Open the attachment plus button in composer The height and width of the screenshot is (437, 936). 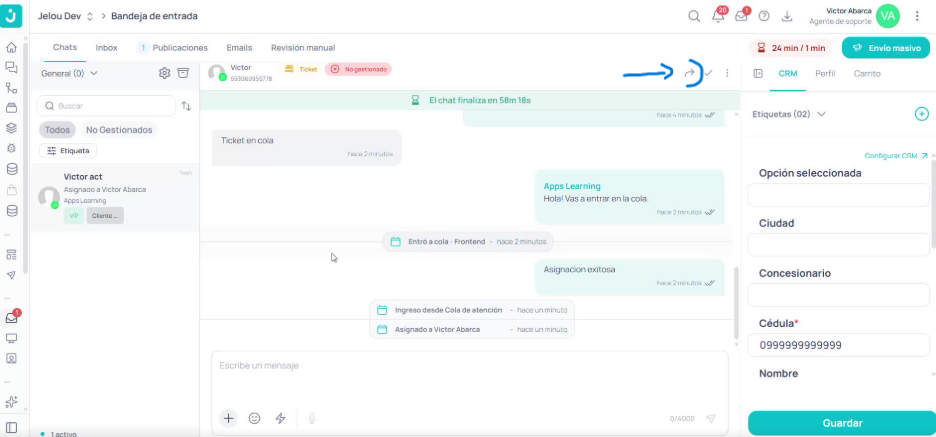(228, 418)
